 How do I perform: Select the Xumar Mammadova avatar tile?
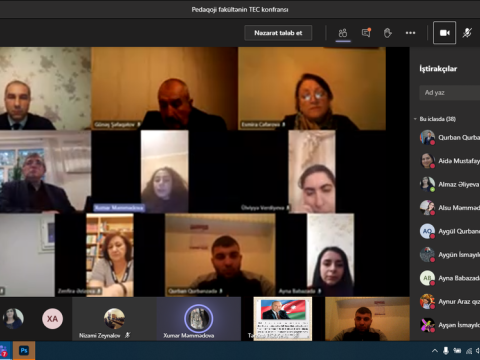coord(199,319)
